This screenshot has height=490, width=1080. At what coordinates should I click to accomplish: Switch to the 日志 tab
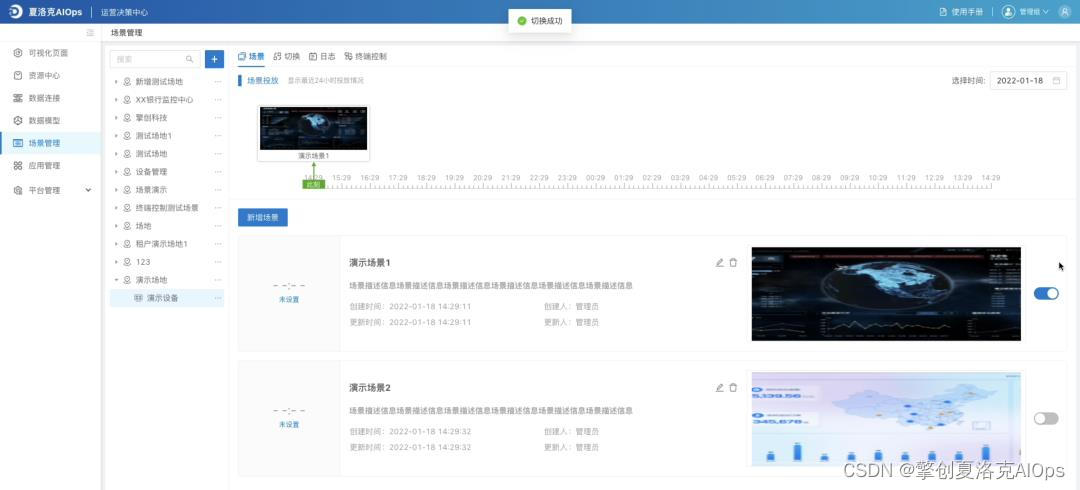click(322, 57)
